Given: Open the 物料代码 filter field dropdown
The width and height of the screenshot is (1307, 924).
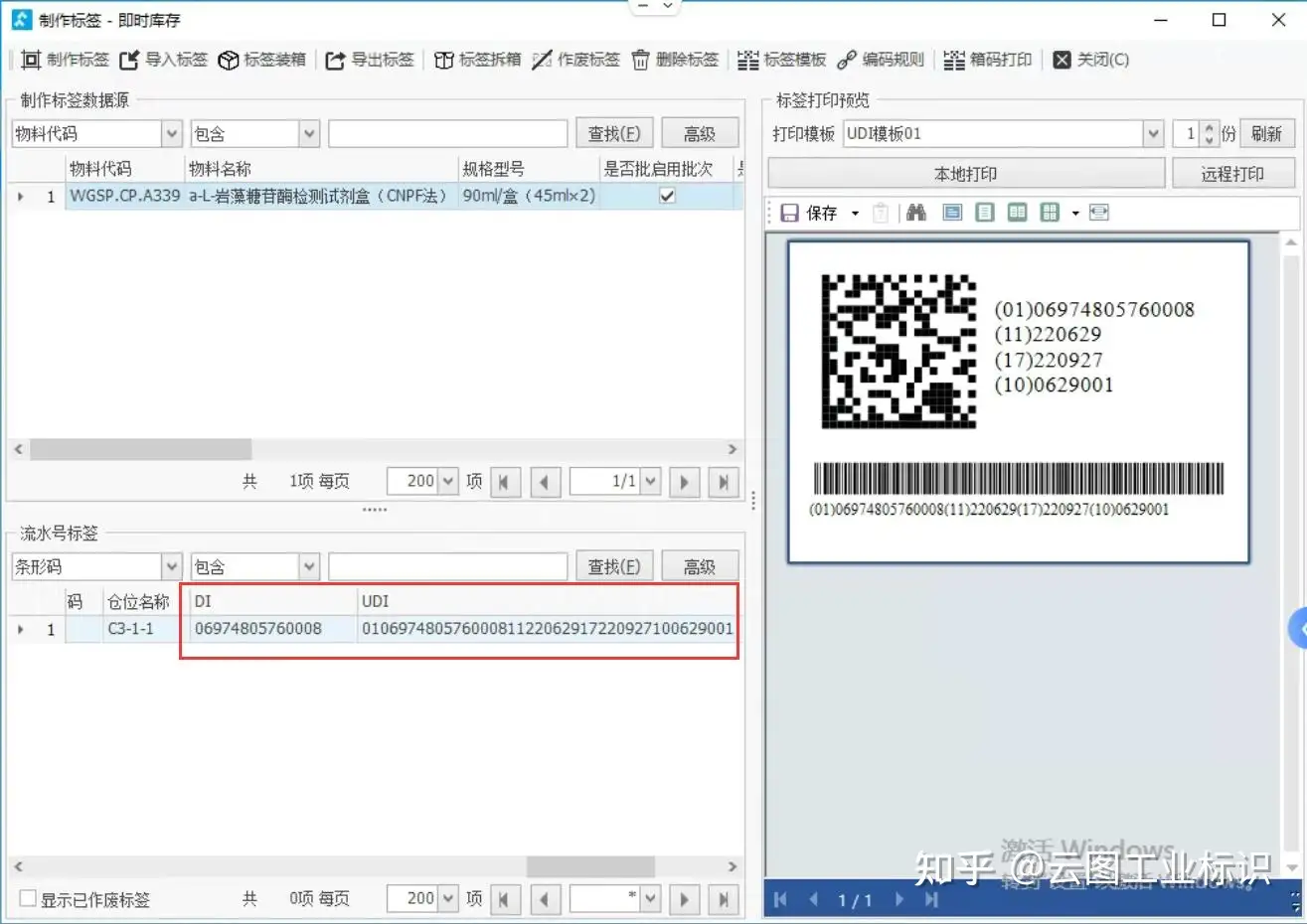Looking at the screenshot, I should pos(171,133).
